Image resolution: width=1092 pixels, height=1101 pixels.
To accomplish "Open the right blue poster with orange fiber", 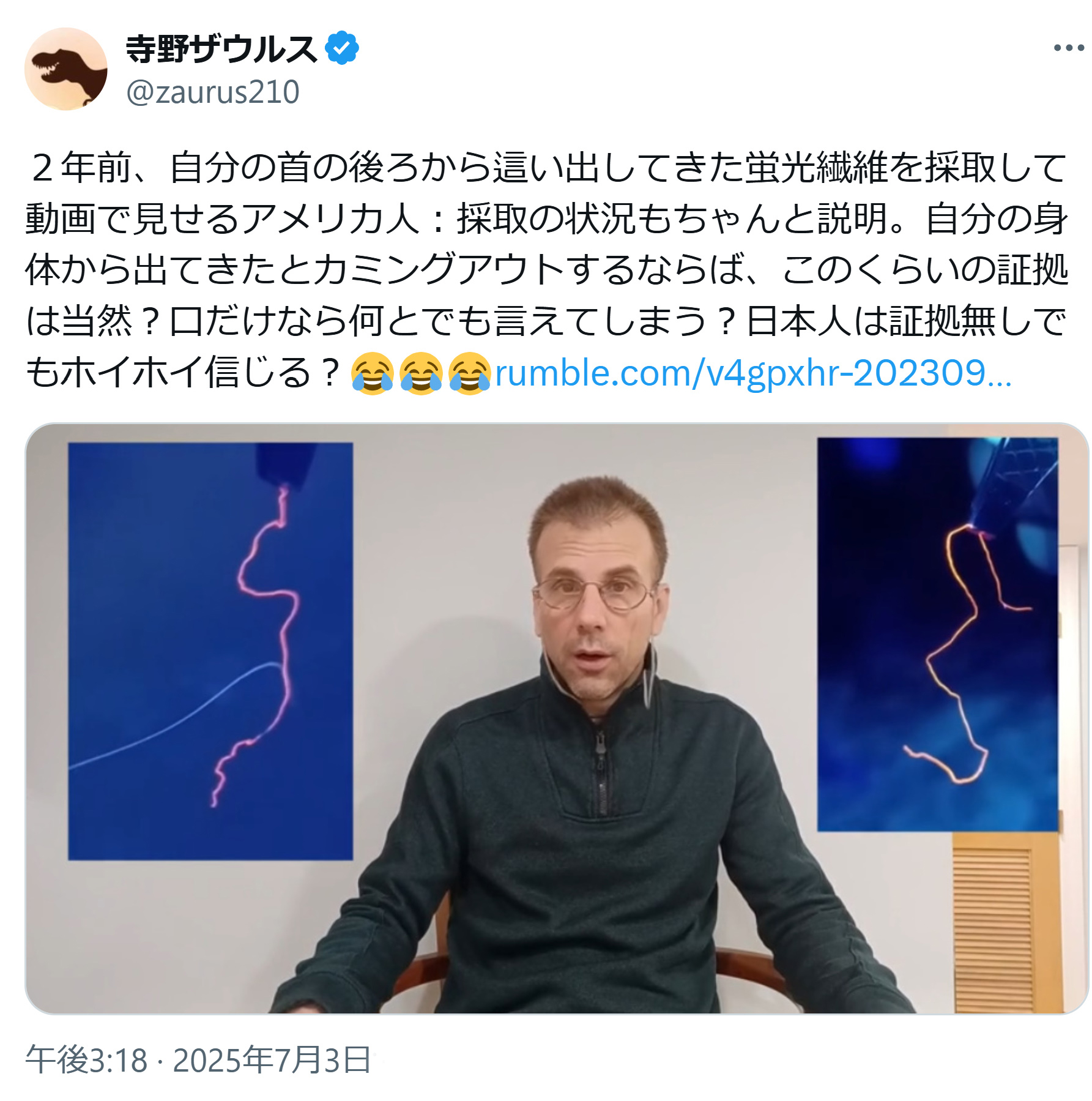I will point(938,634).
